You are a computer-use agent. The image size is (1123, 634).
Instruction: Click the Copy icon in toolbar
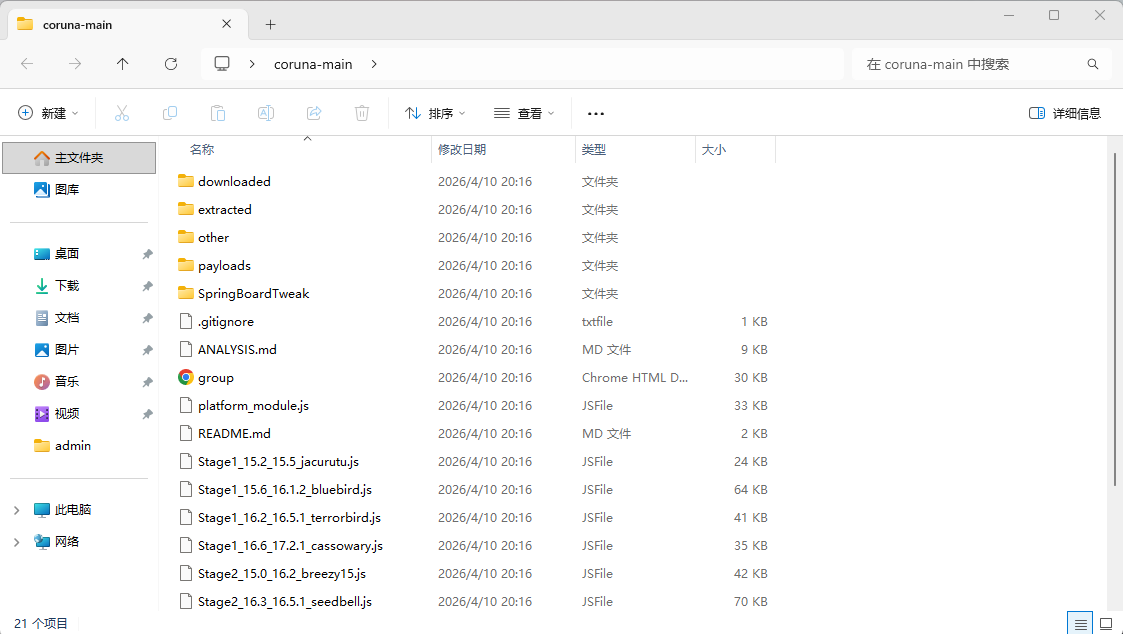click(x=170, y=113)
